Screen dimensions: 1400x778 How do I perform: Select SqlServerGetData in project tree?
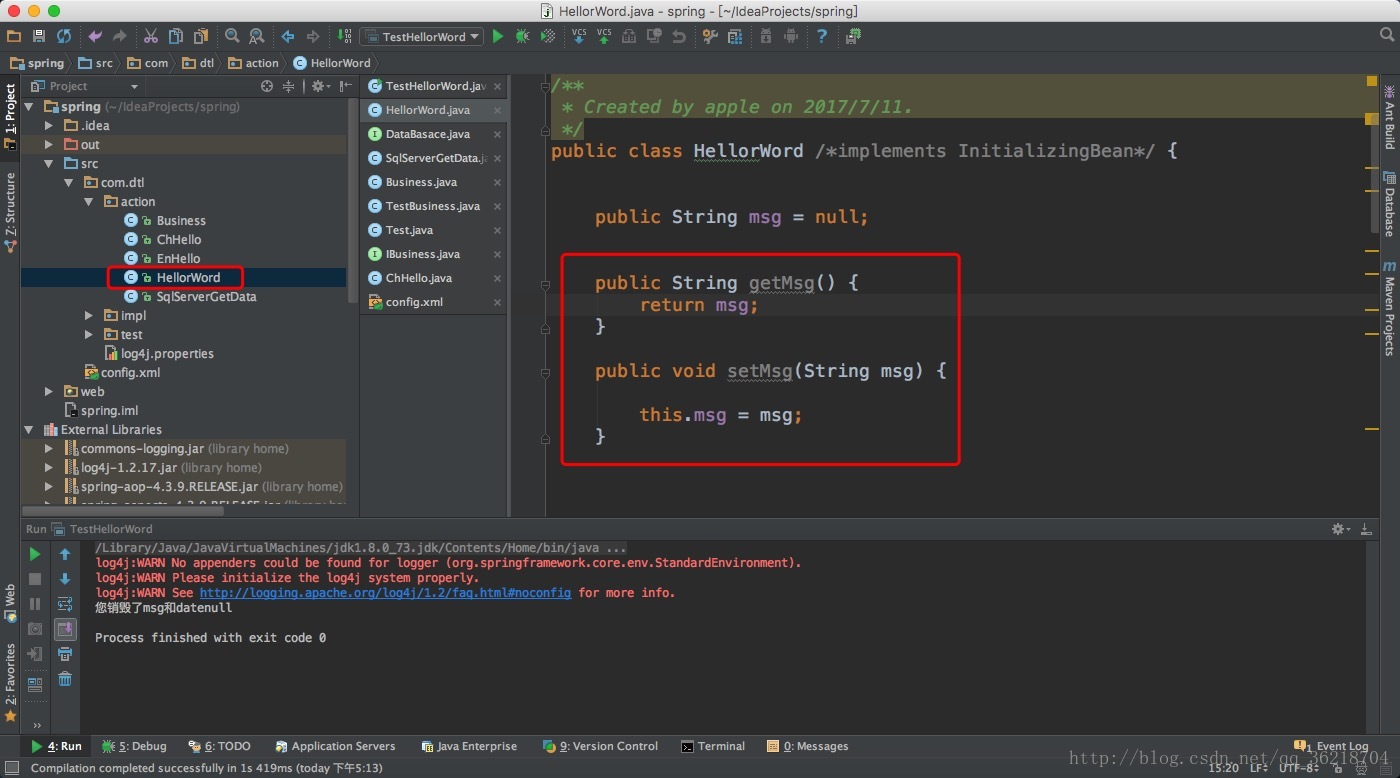206,296
